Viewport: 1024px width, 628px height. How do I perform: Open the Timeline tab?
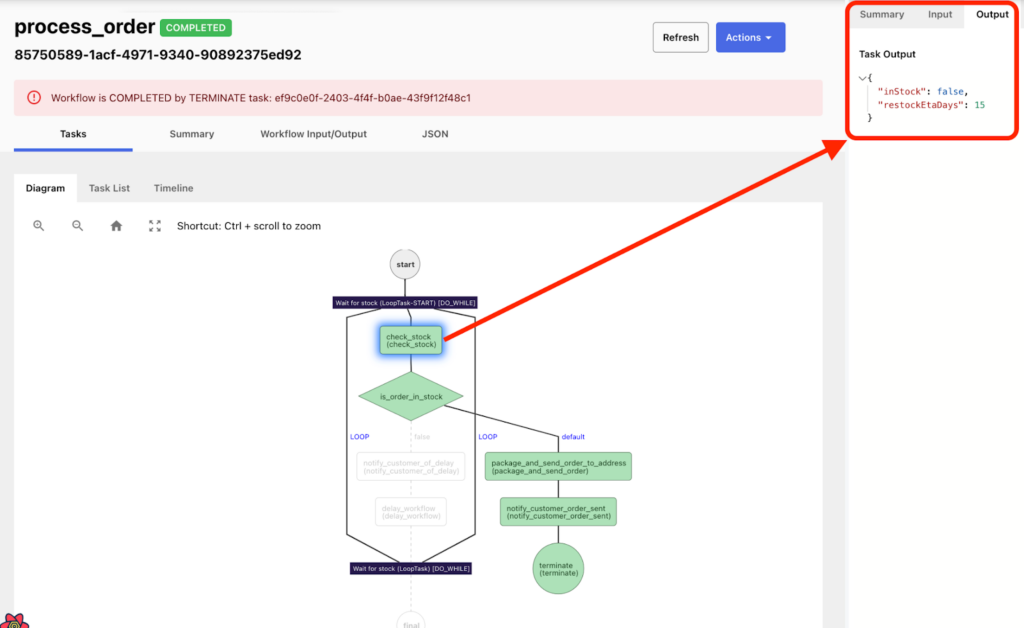[x=173, y=188]
